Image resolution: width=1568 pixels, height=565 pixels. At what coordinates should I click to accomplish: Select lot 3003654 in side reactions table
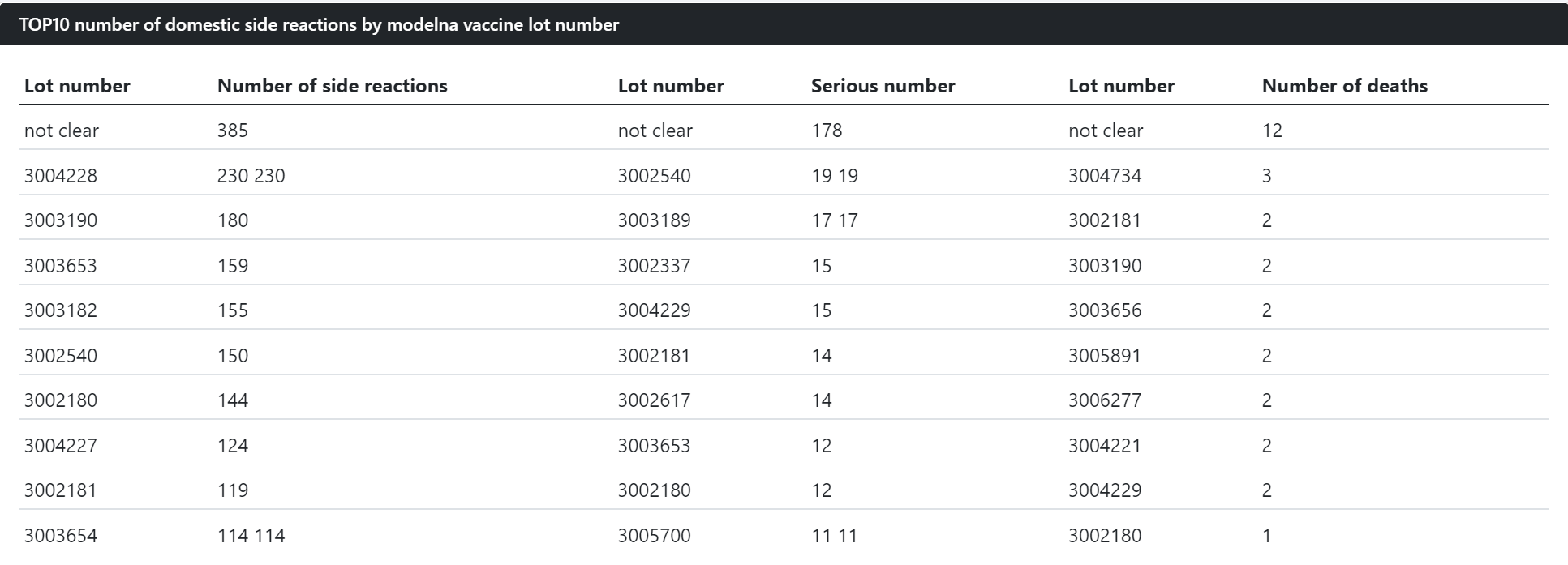point(61,536)
